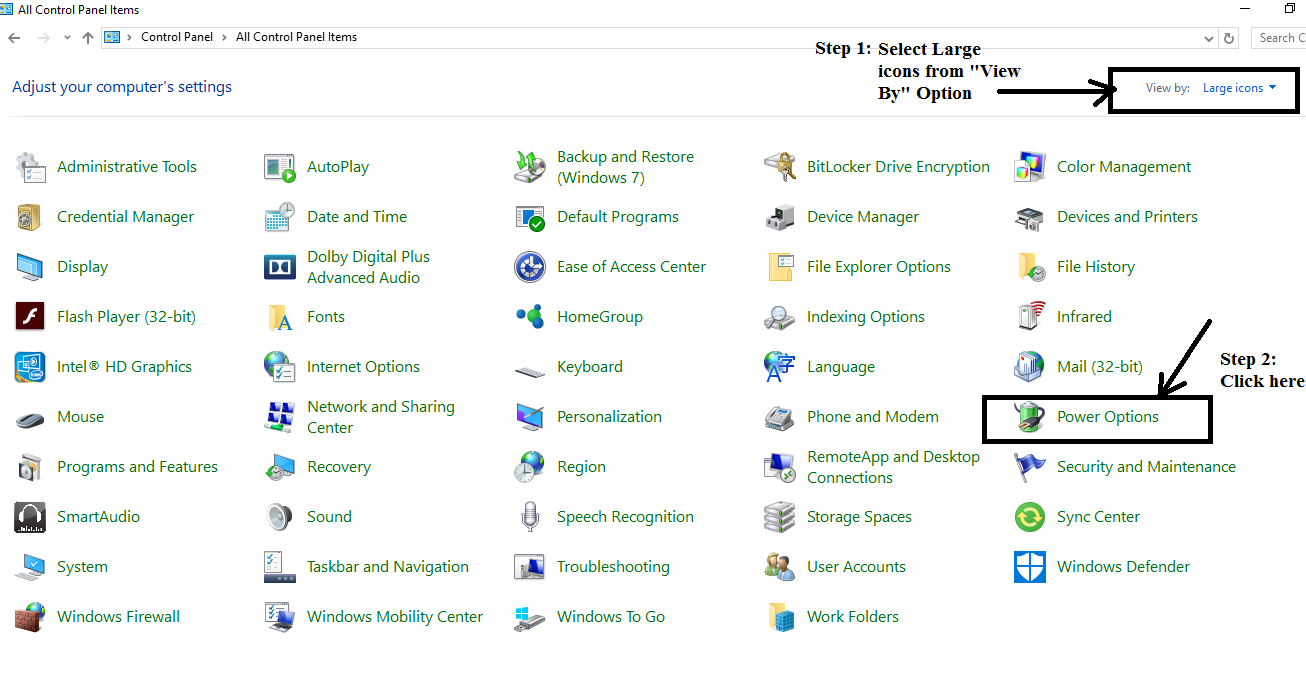The width and height of the screenshot is (1306, 690).
Task: Open the Power Options icon
Action: coord(1029,417)
